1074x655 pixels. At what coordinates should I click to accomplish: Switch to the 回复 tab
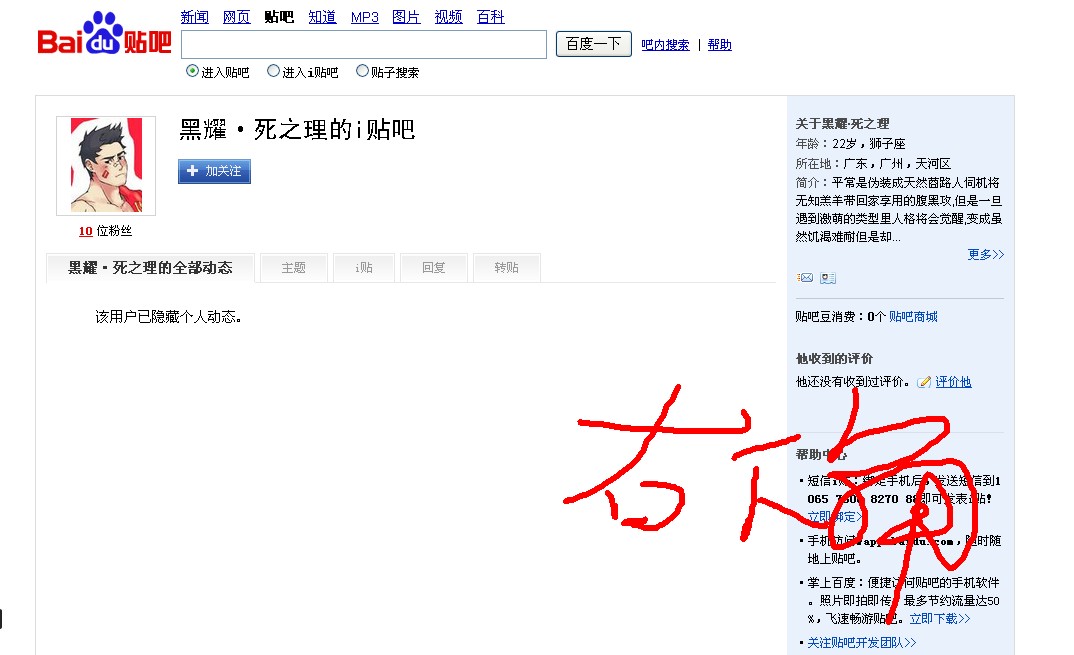pos(434,268)
